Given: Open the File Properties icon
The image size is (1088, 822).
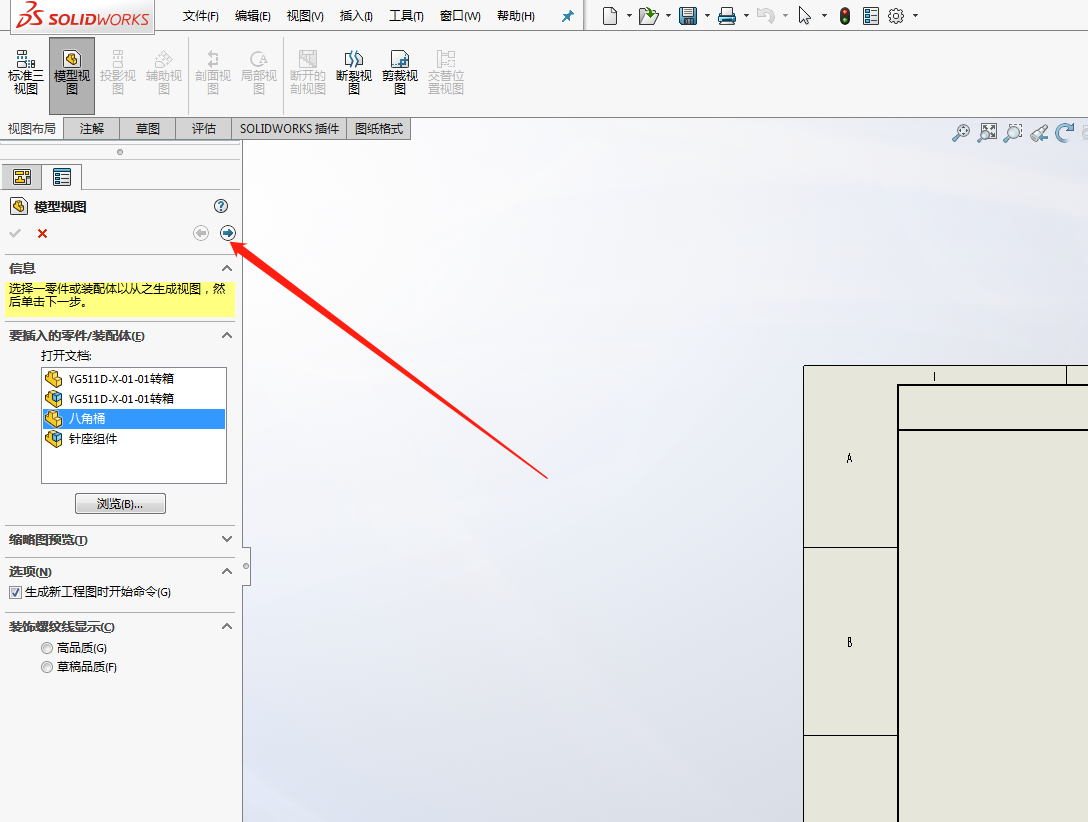Looking at the screenshot, I should point(870,15).
